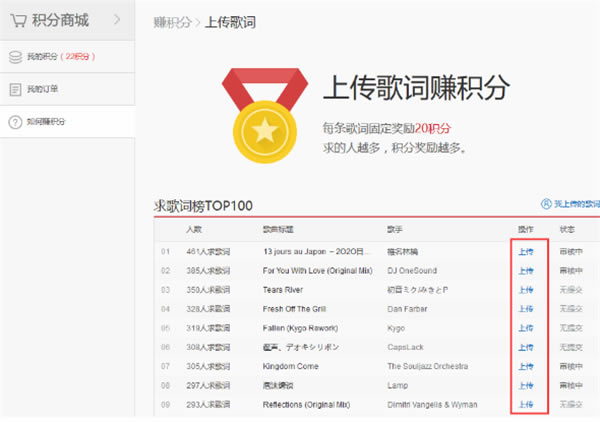Click artist name CapsLack
The height and width of the screenshot is (422, 600).
tap(405, 347)
